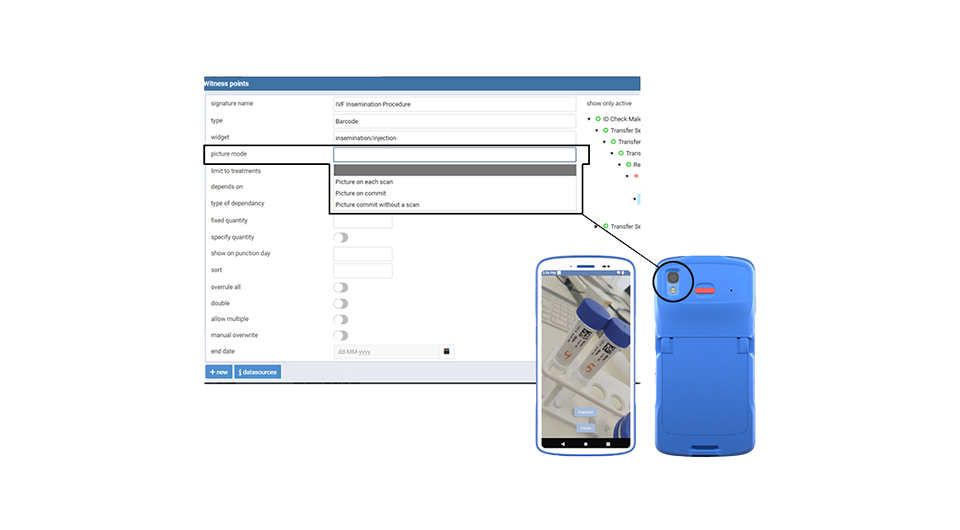The width and height of the screenshot is (960, 530).
Task: Click green status circle for ID Check Male
Action: coord(598,119)
